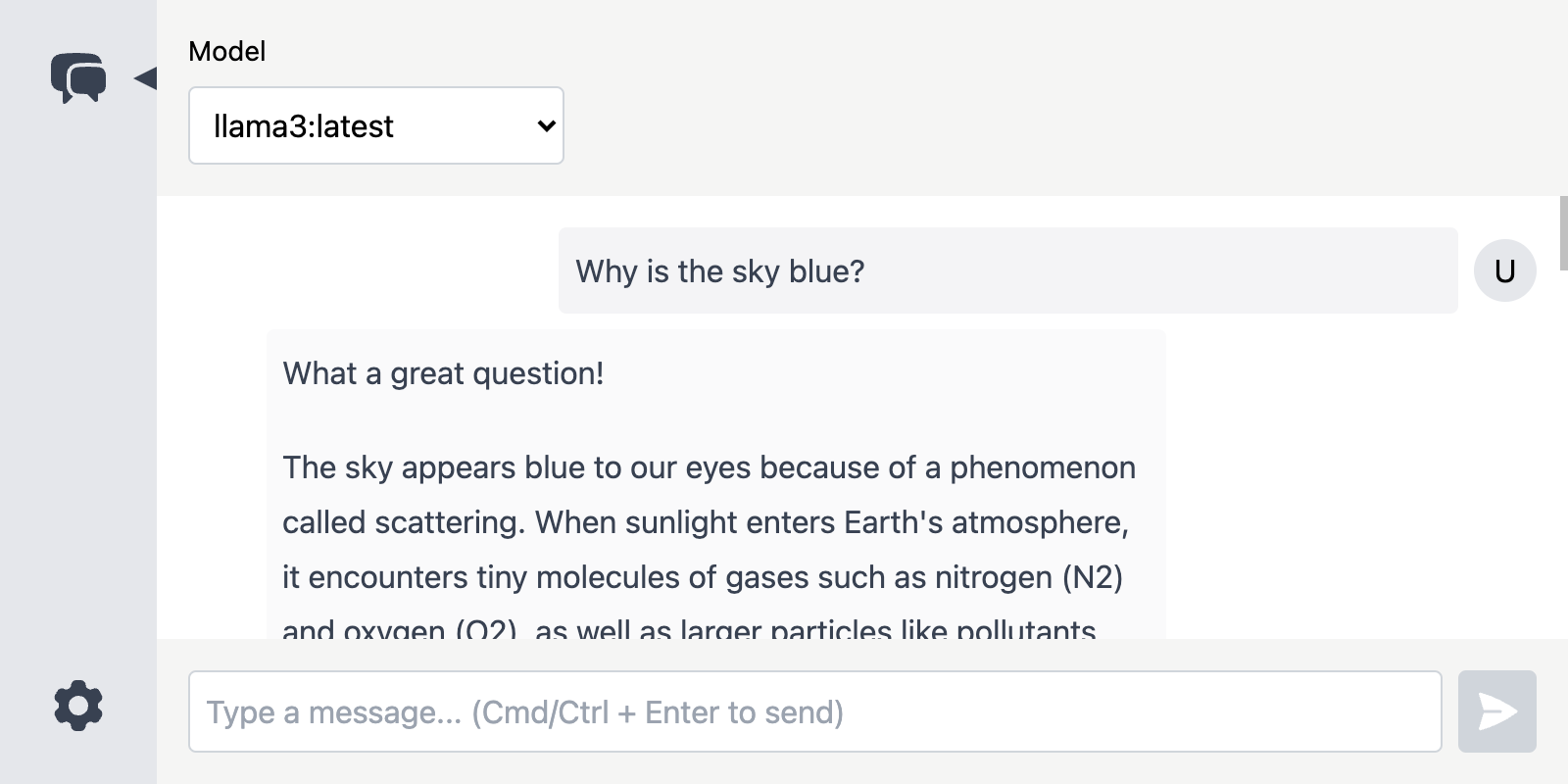Click the word phenomenon in the reply
Image resolution: width=1568 pixels, height=784 pixels.
pyautogui.click(x=1043, y=468)
